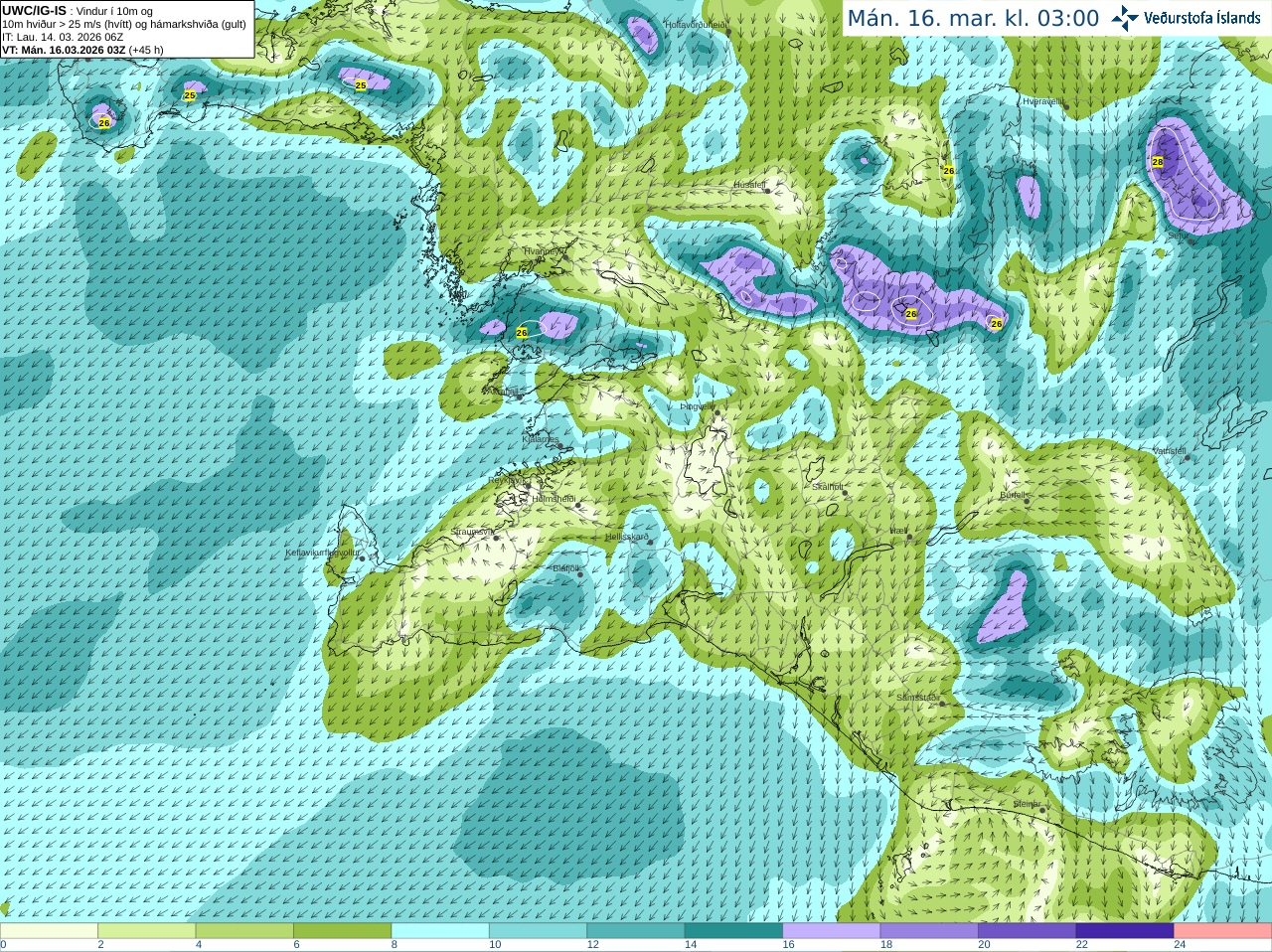The image size is (1272, 952).
Task: Click the Veðurstofa Íslands logo
Action: [1187, 18]
